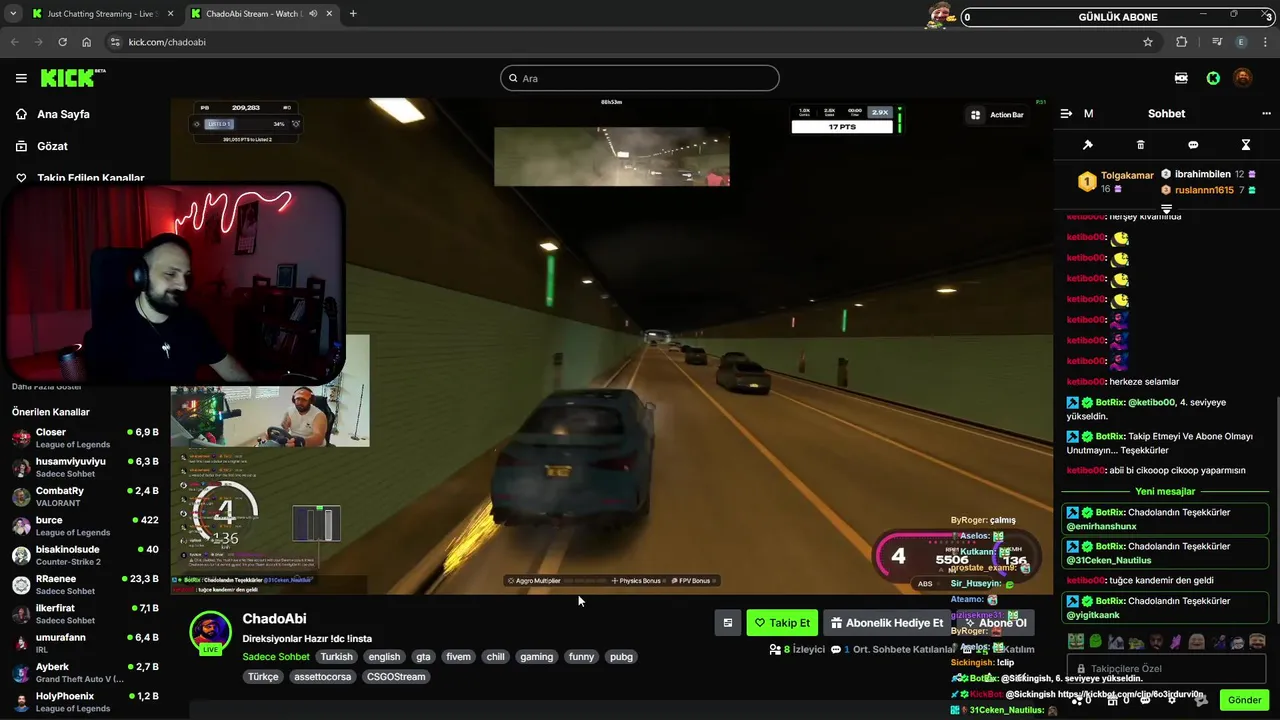The height and width of the screenshot is (720, 1280).
Task: Open the ticket icon in the top bar
Action: coord(1182,78)
